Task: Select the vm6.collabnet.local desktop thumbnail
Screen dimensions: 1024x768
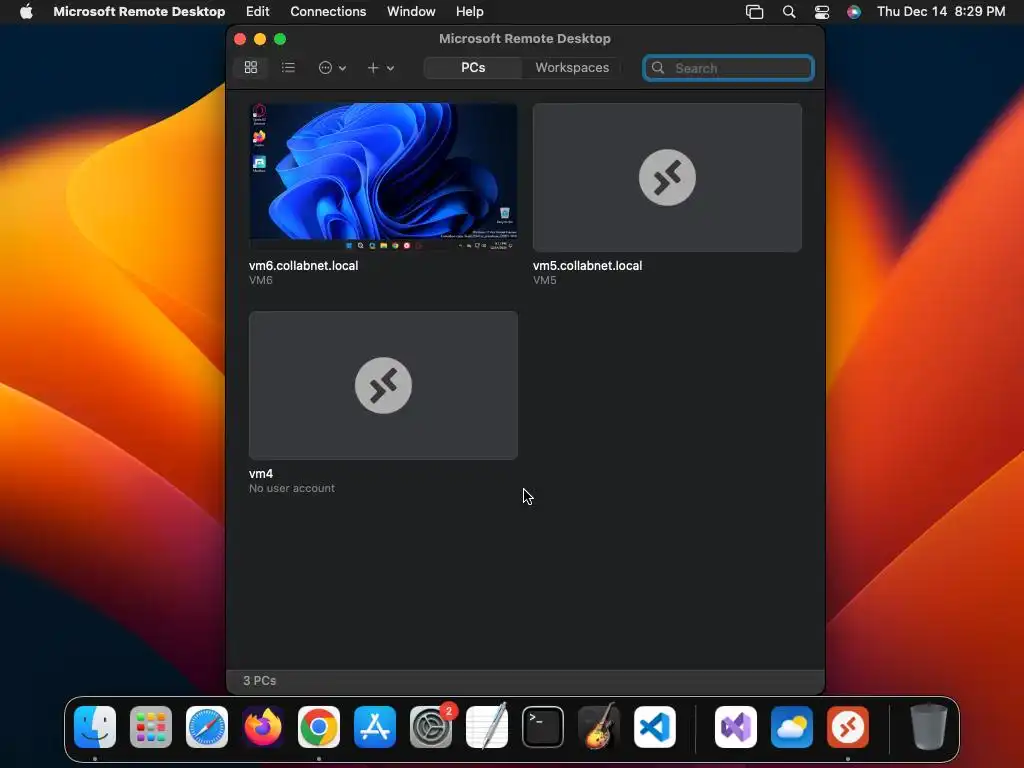Action: tap(383, 177)
